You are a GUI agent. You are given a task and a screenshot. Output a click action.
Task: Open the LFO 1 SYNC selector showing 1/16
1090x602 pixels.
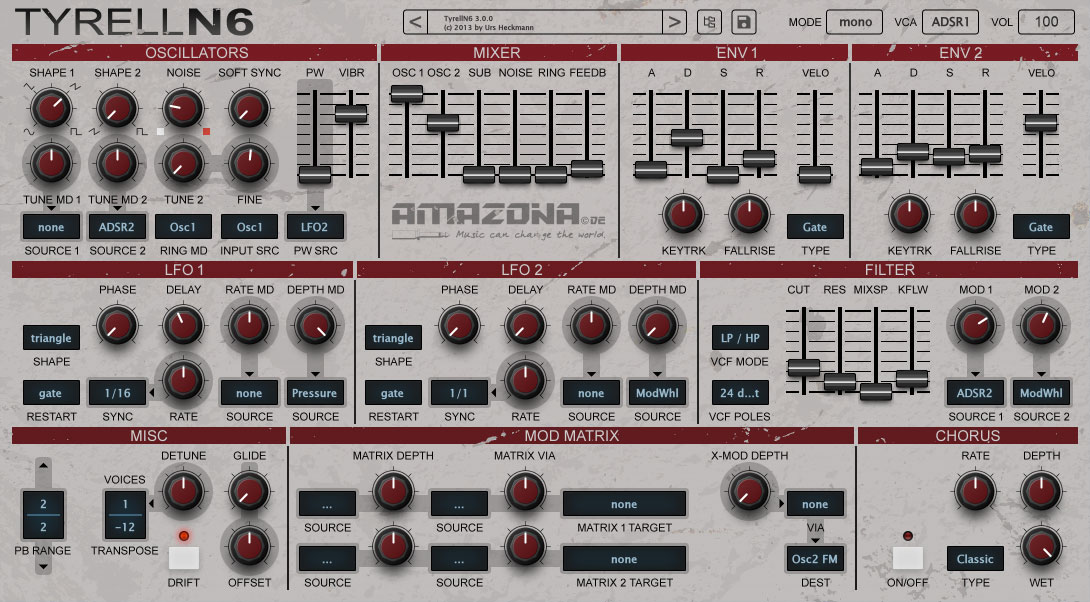[x=117, y=393]
